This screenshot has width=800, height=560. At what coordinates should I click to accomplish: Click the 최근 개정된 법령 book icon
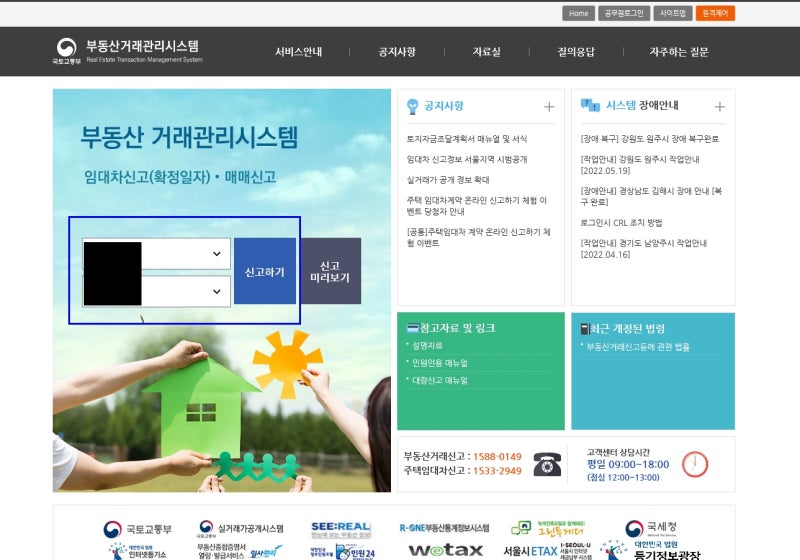tap(585, 328)
